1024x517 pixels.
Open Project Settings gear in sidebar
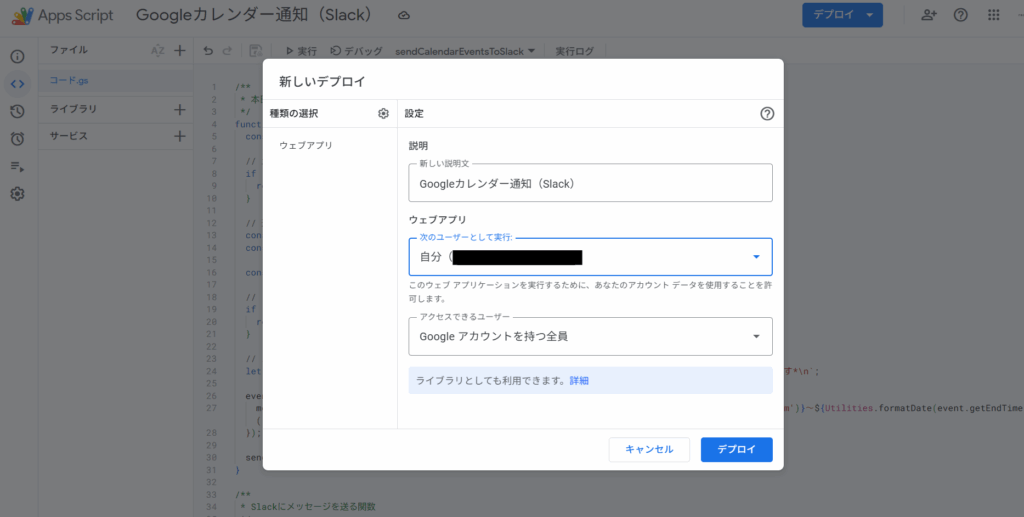pyautogui.click(x=17, y=194)
